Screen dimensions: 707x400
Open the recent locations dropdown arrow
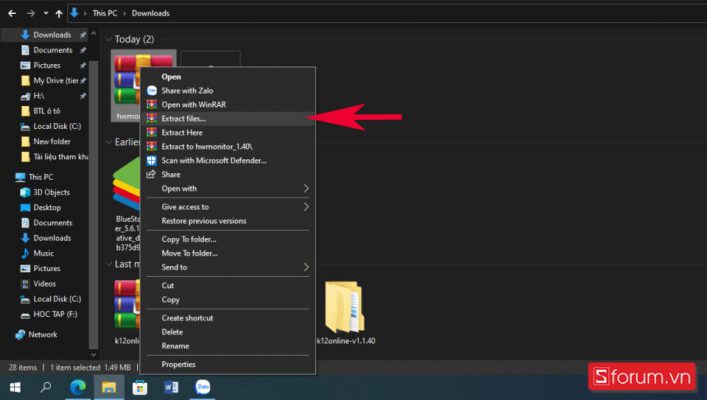pos(44,13)
